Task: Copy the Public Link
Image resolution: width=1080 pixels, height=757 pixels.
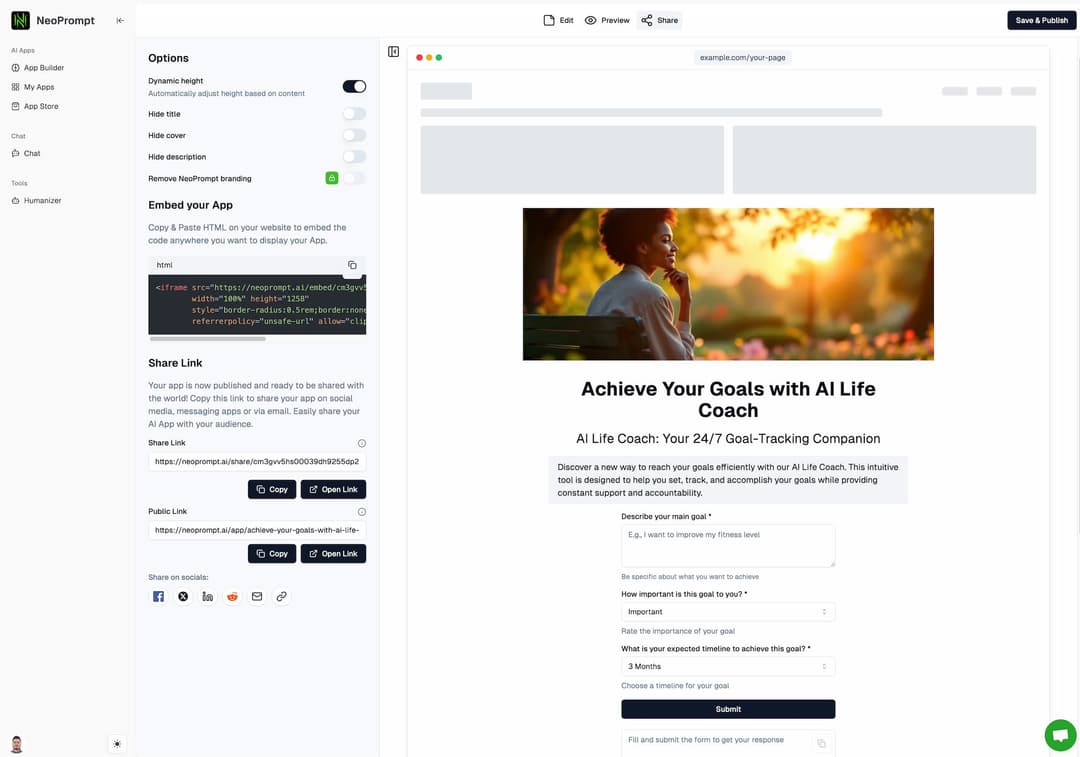Action: [272, 554]
